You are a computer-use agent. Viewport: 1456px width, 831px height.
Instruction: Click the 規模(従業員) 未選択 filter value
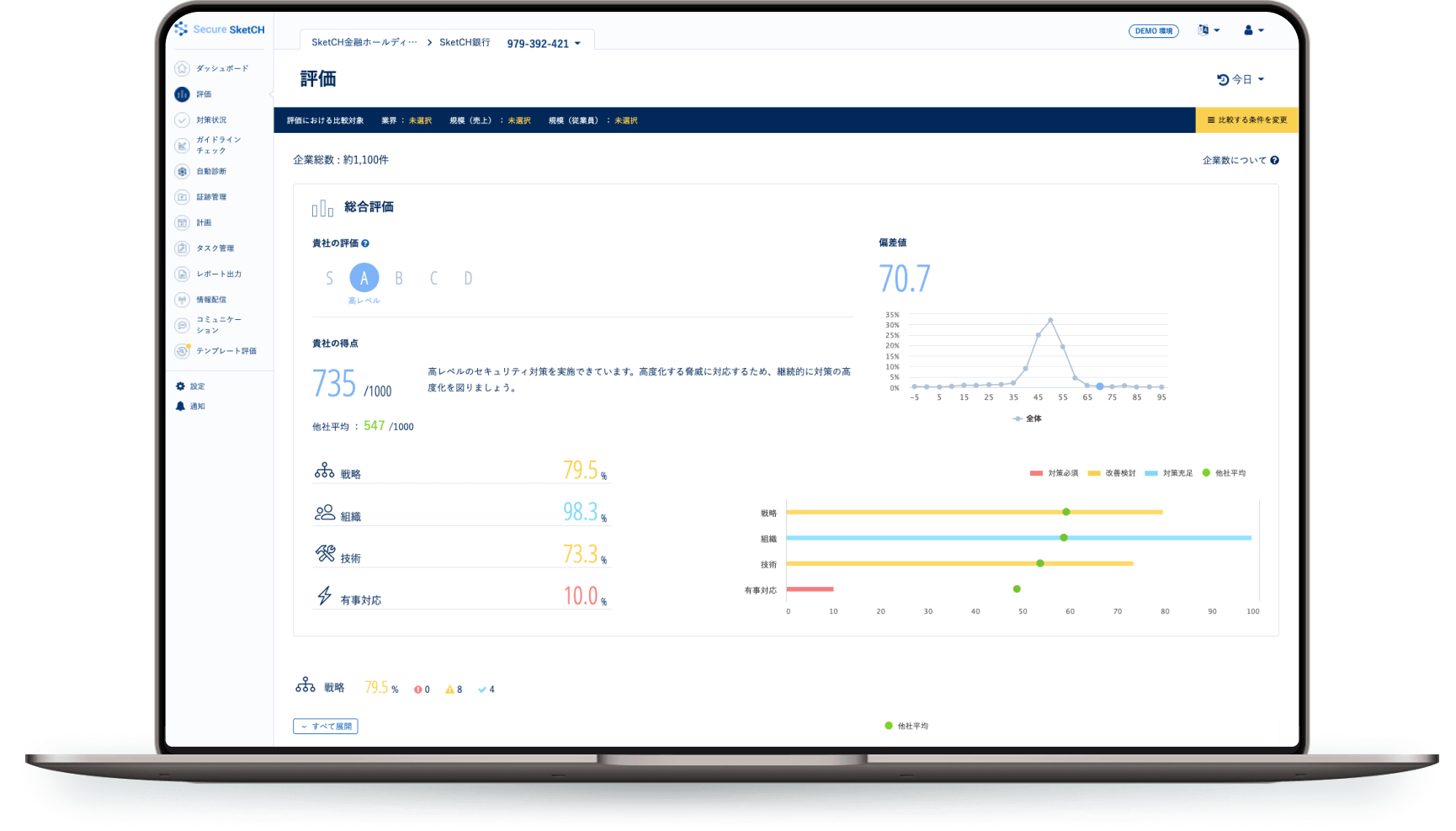pos(626,120)
